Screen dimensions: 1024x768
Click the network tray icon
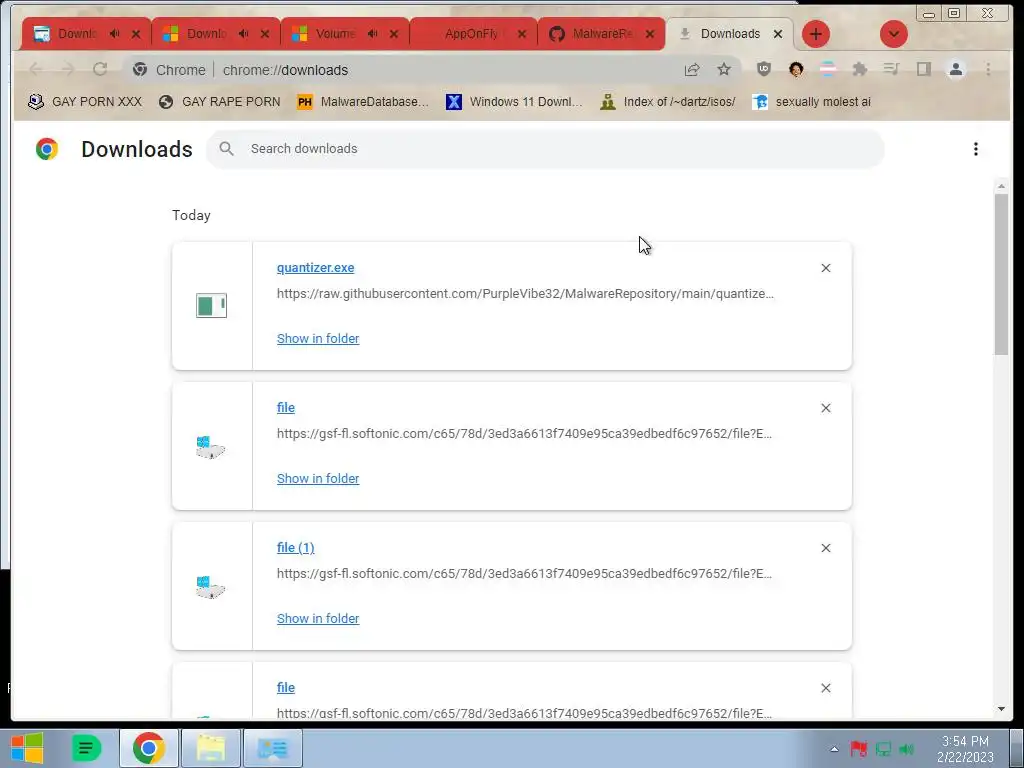(x=883, y=748)
